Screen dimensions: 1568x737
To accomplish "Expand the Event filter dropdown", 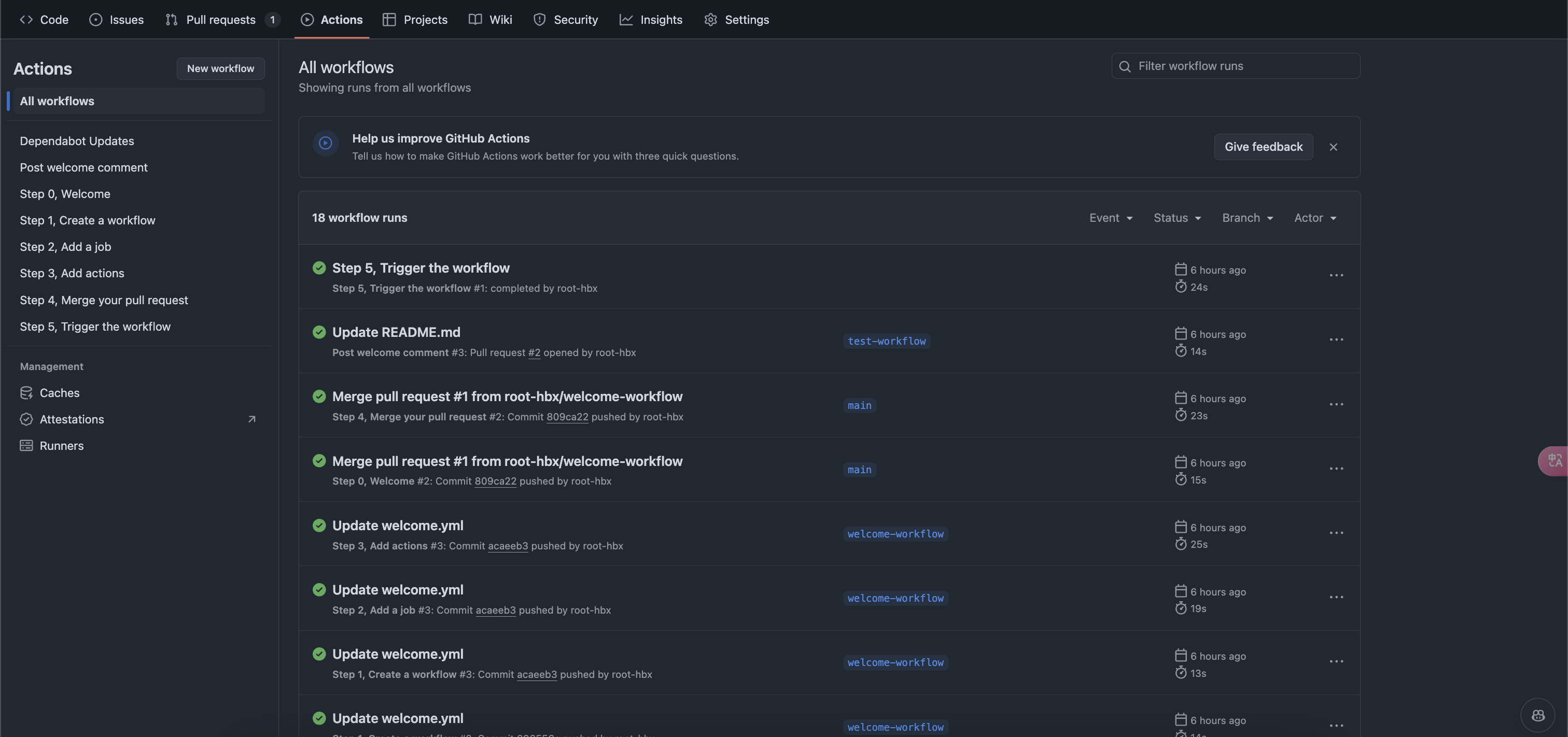I will tap(1110, 218).
